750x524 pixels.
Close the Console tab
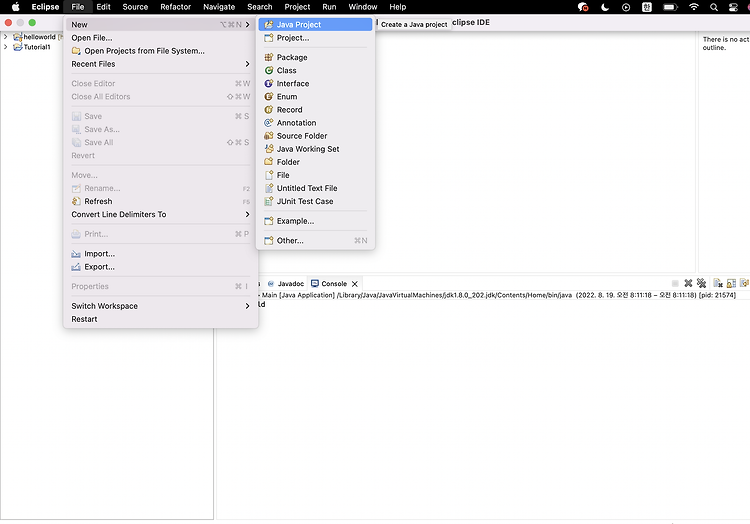(x=355, y=284)
